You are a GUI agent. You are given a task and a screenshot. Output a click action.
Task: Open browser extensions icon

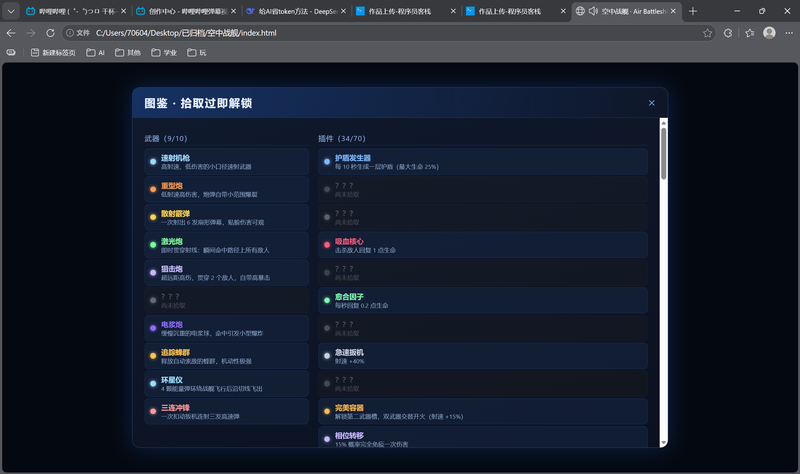[x=728, y=33]
